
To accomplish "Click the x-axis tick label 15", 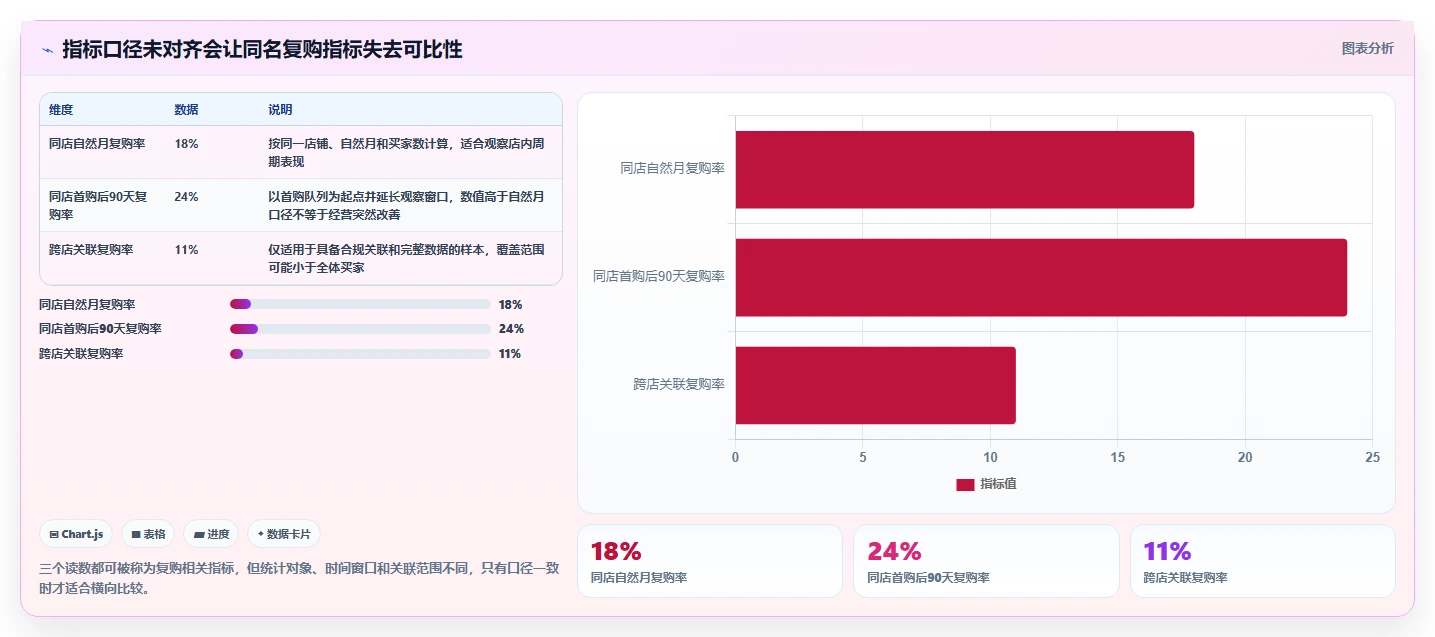I will 1118,457.
